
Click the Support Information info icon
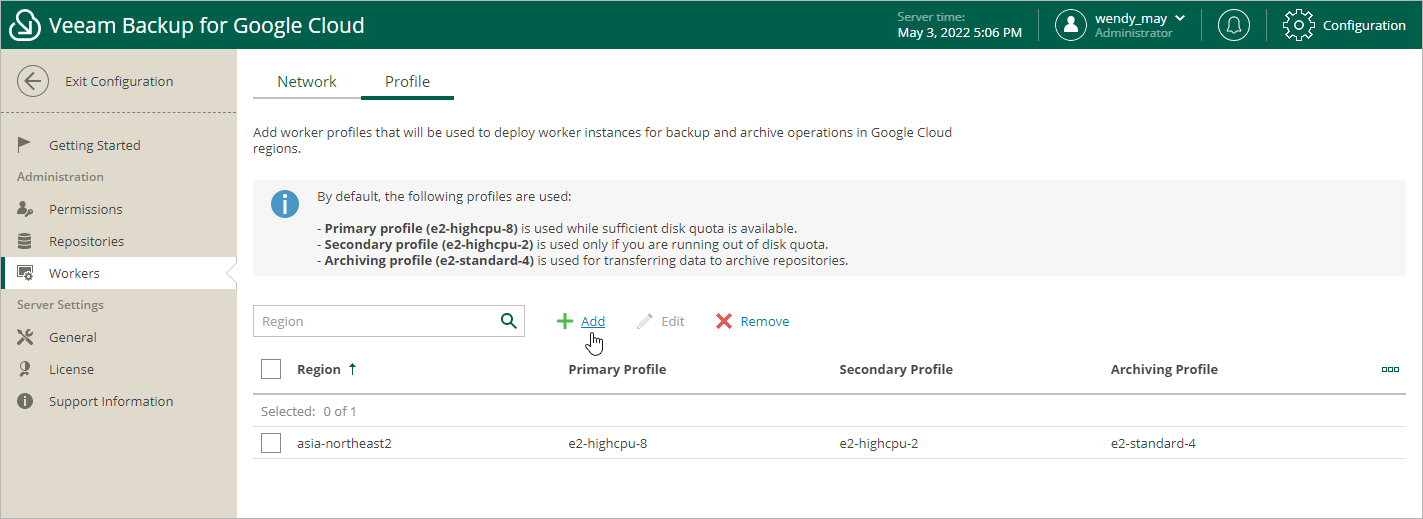click(26, 401)
